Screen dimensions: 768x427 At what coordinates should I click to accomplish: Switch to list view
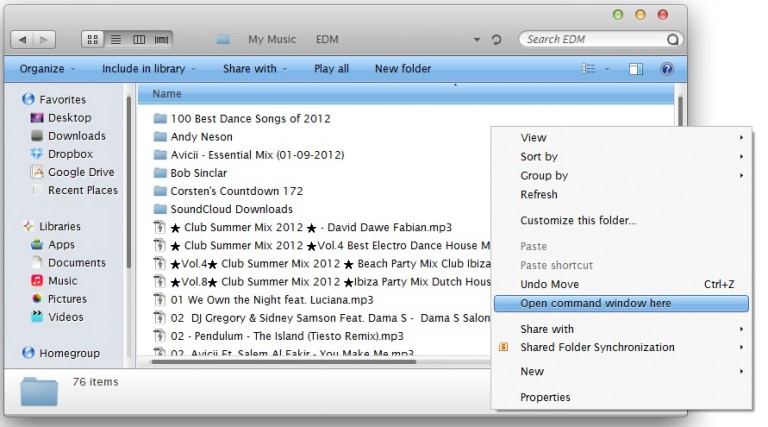click(116, 39)
